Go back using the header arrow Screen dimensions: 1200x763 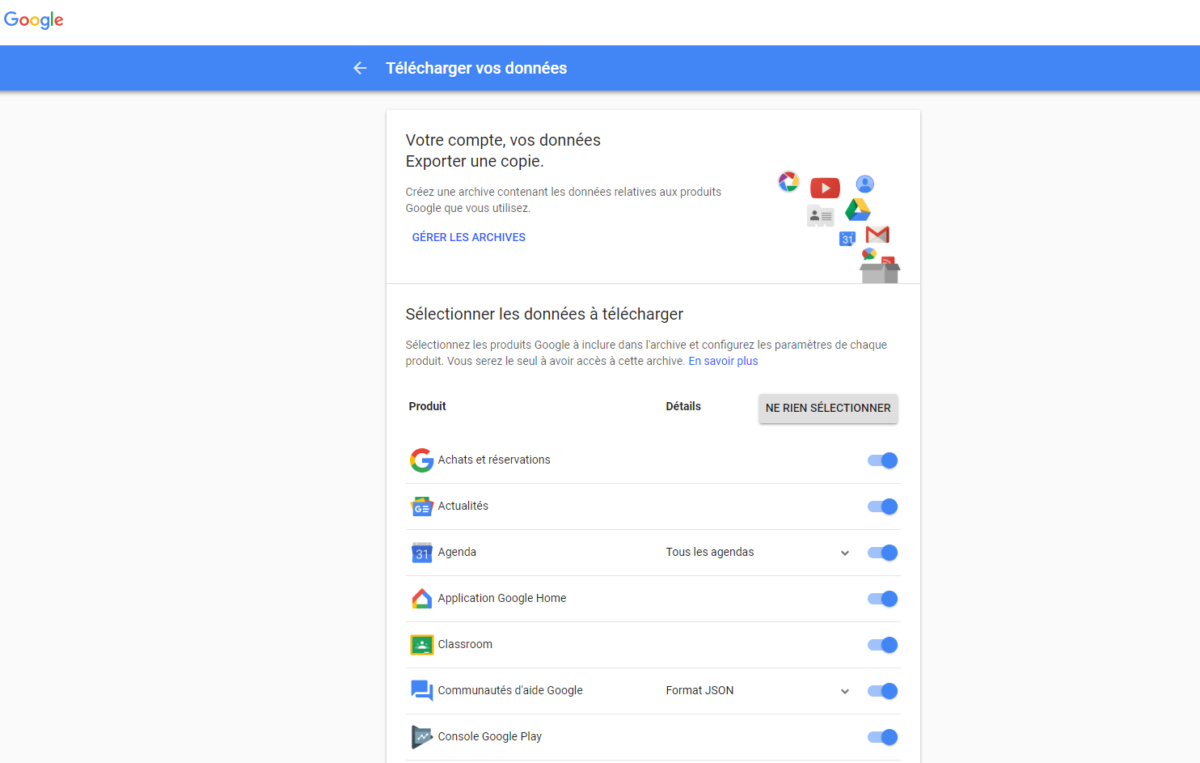[x=360, y=68]
